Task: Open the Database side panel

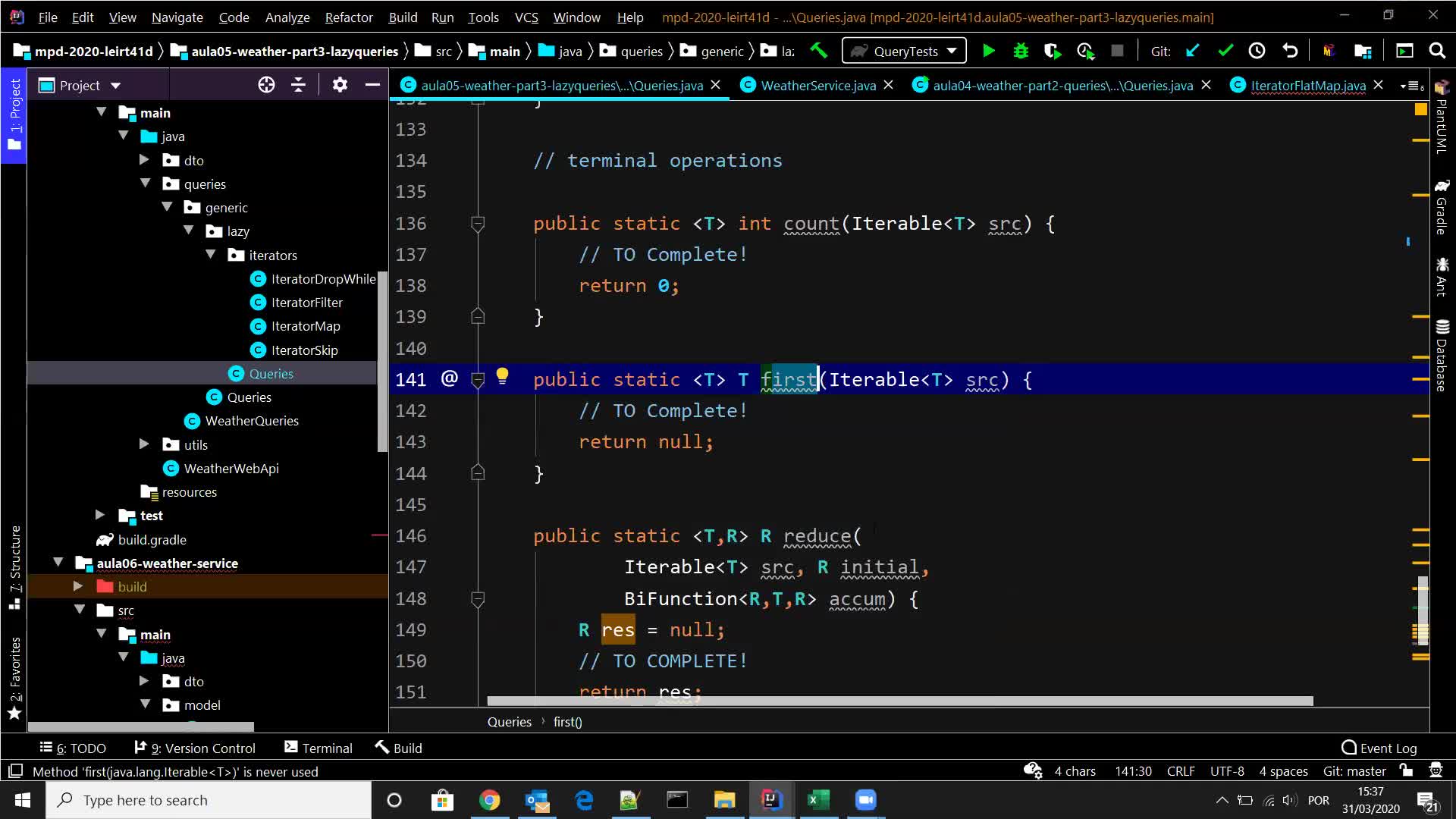Action: pos(1442,355)
